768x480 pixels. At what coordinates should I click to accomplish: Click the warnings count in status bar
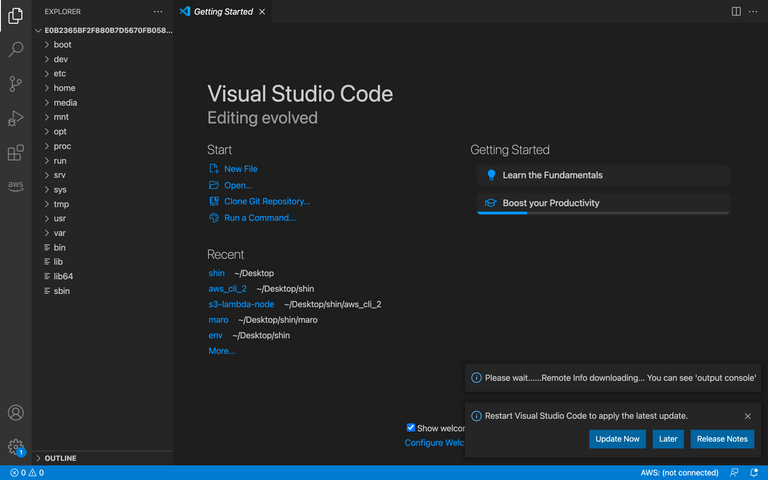pyautogui.click(x=36, y=473)
